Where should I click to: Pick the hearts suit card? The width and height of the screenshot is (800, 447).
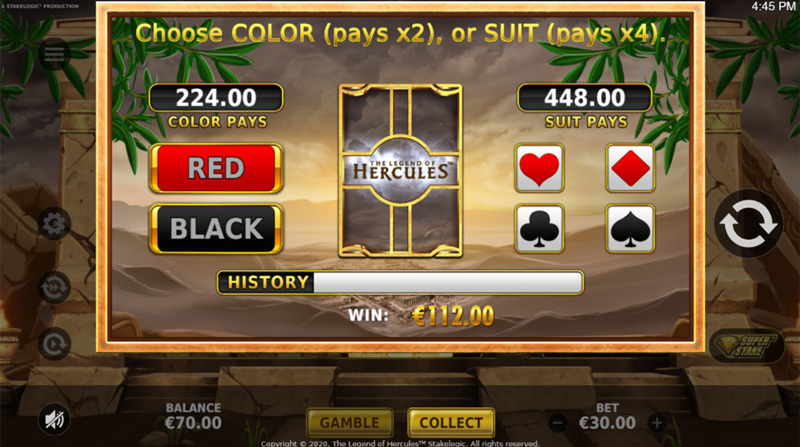tap(539, 168)
